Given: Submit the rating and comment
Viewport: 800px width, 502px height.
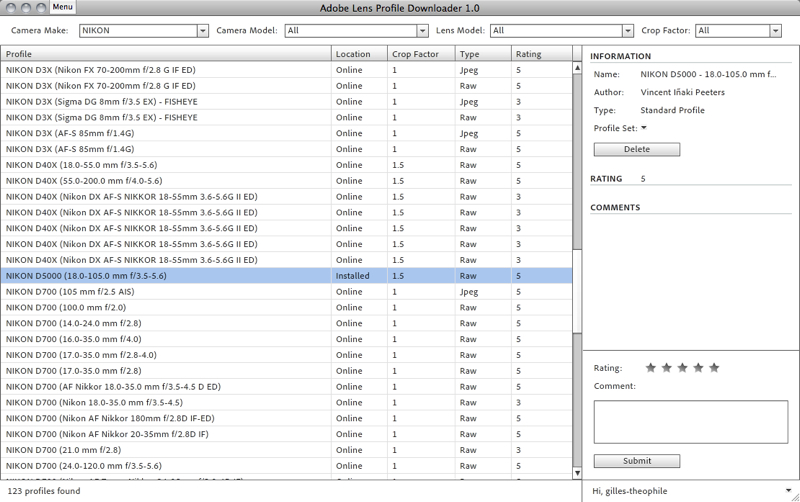Looking at the screenshot, I should pos(637,461).
